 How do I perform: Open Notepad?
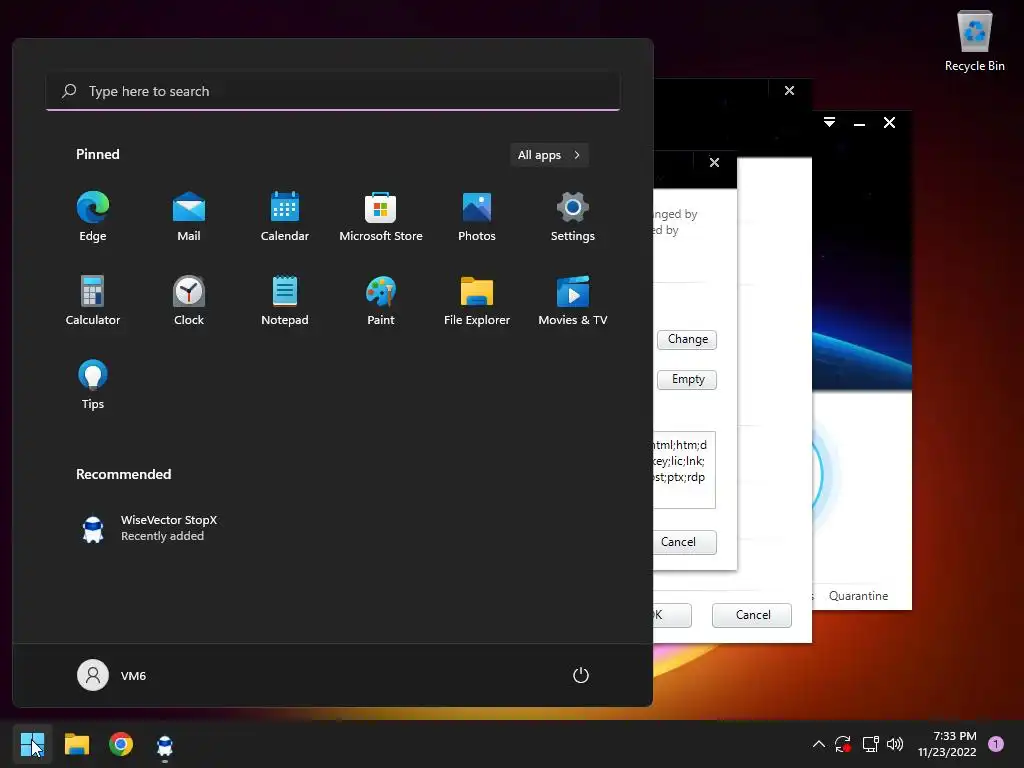(285, 300)
